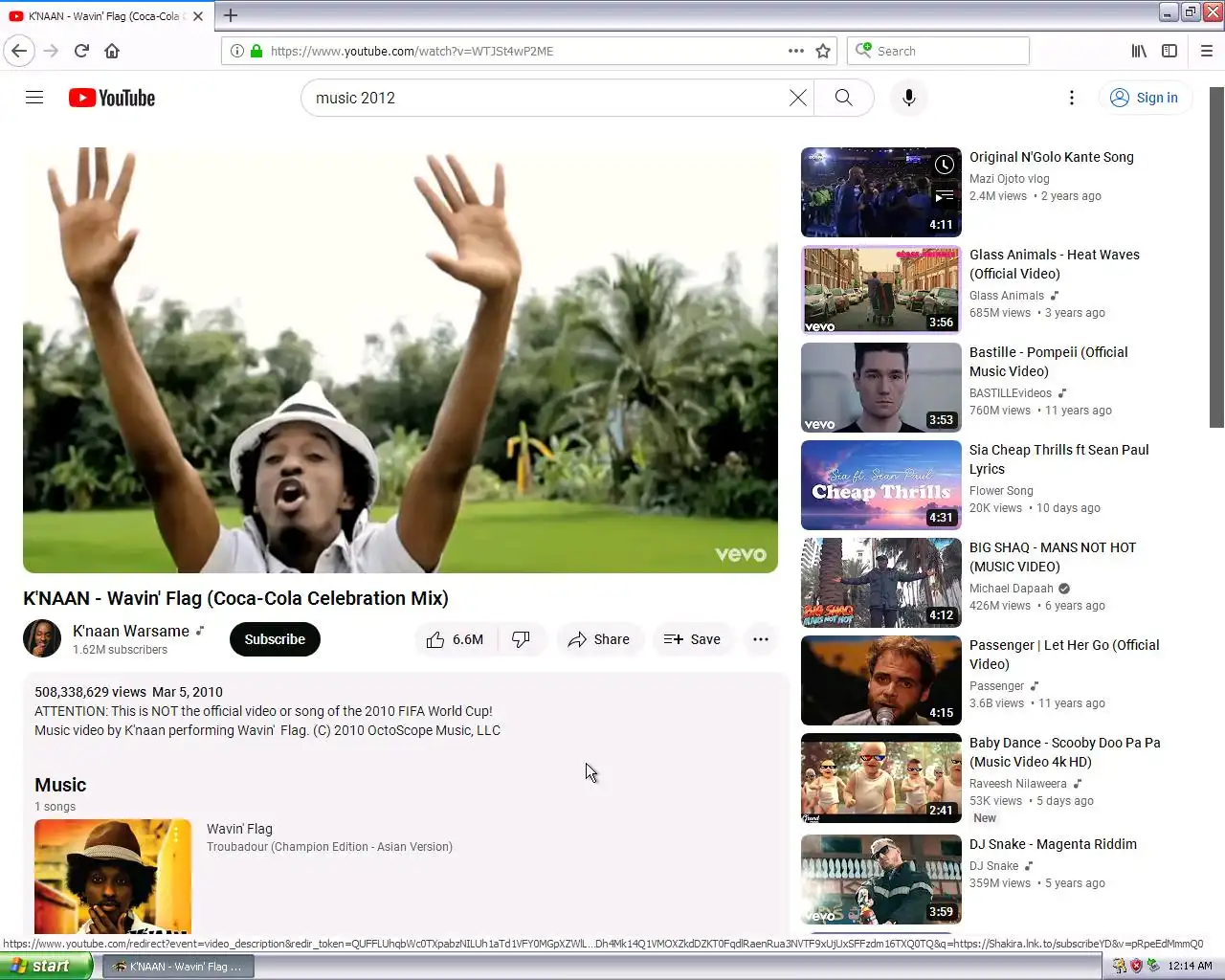Share the Wavin' Flag video

pyautogui.click(x=599, y=639)
